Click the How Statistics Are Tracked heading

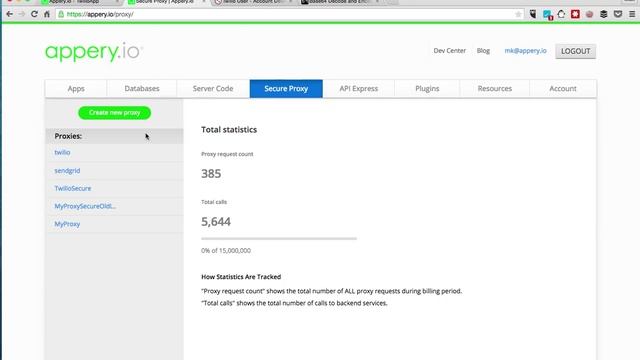tap(241, 277)
